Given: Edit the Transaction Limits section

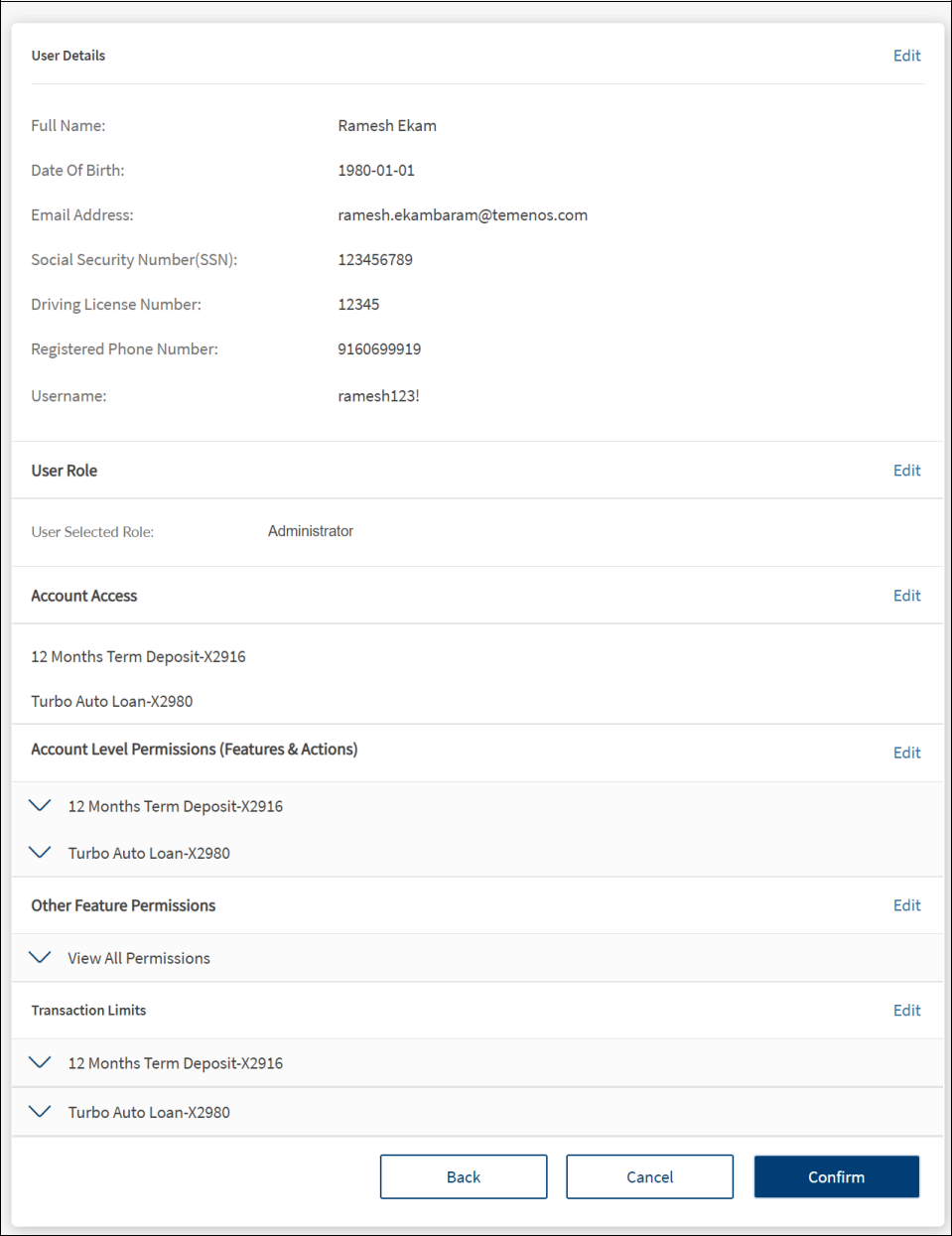Looking at the screenshot, I should pos(906,1011).
